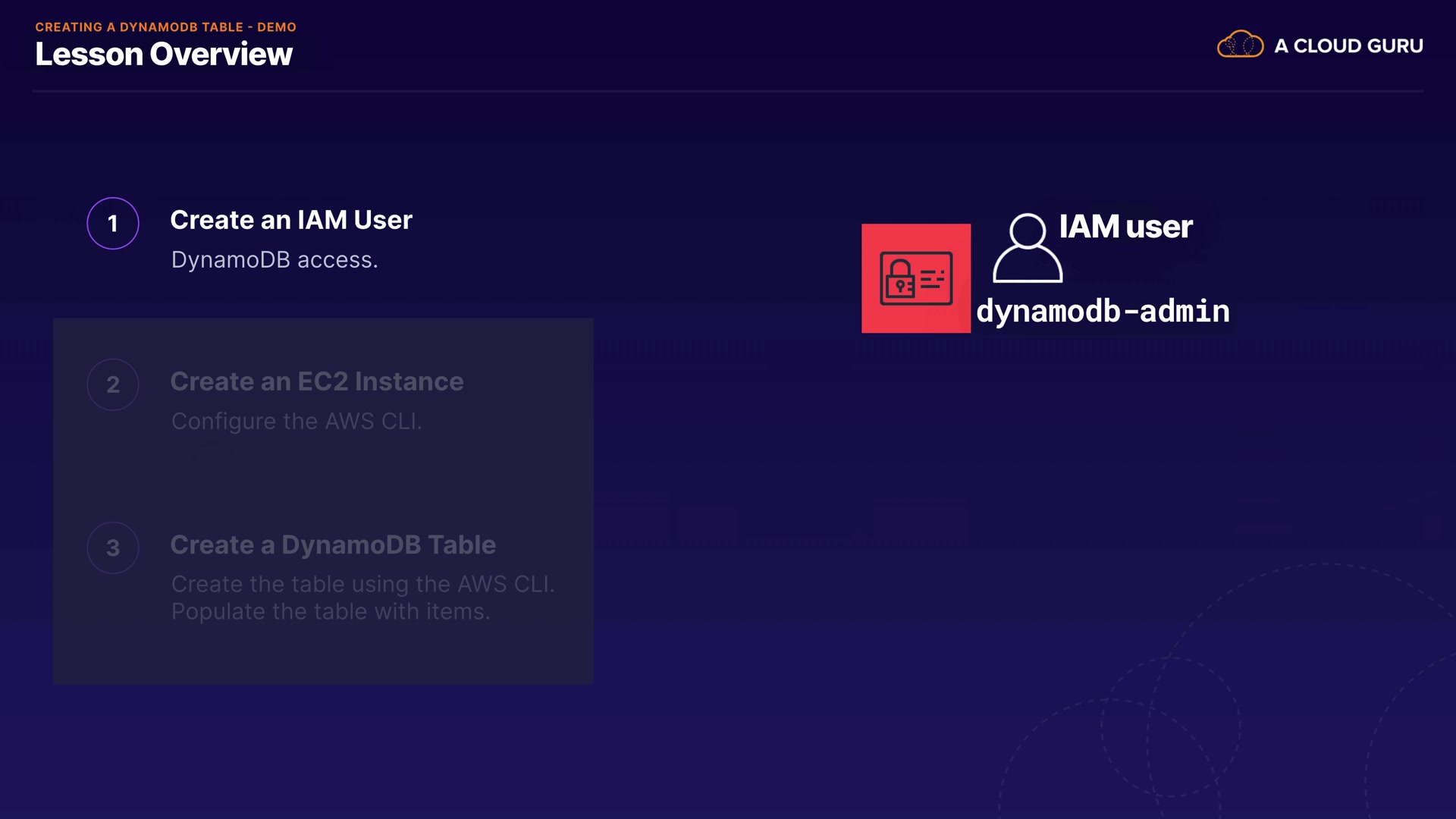
Task: Click the "Create an EC2 Instance" heading
Action: click(x=316, y=381)
